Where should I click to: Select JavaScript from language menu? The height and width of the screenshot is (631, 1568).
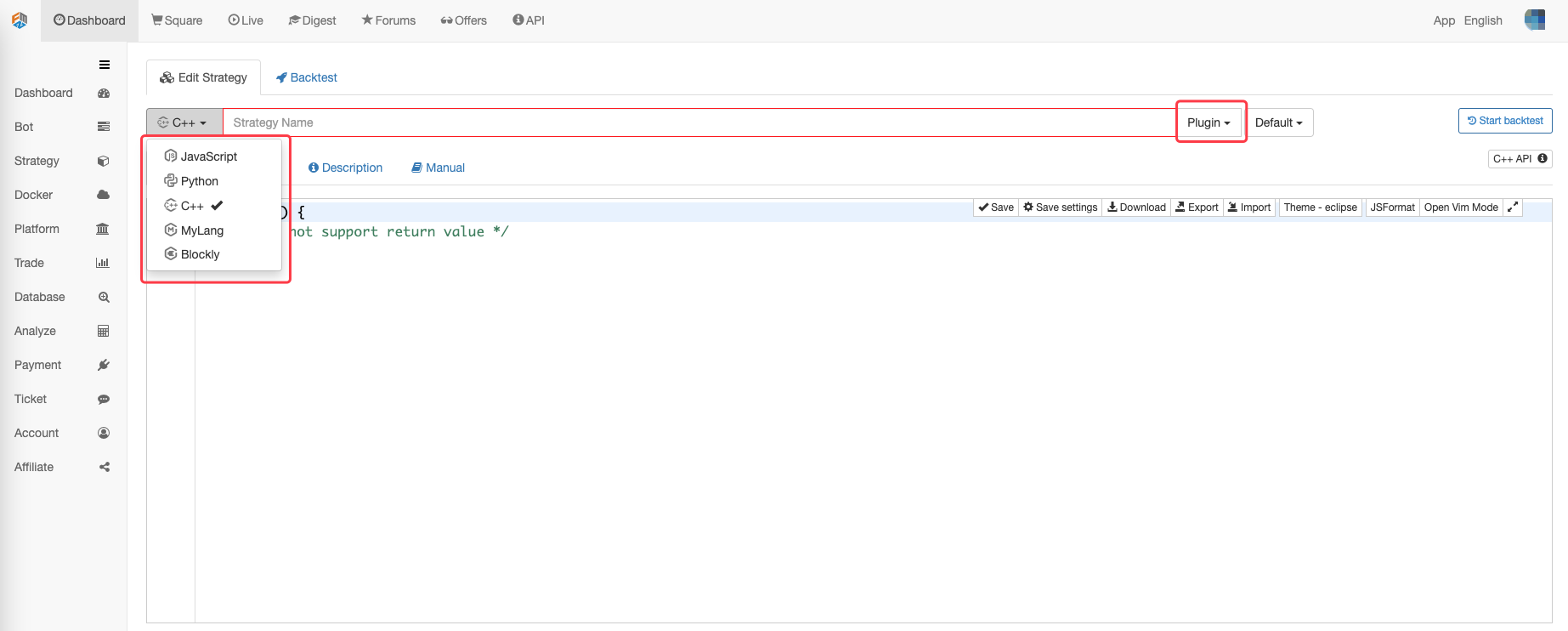[x=214, y=156]
